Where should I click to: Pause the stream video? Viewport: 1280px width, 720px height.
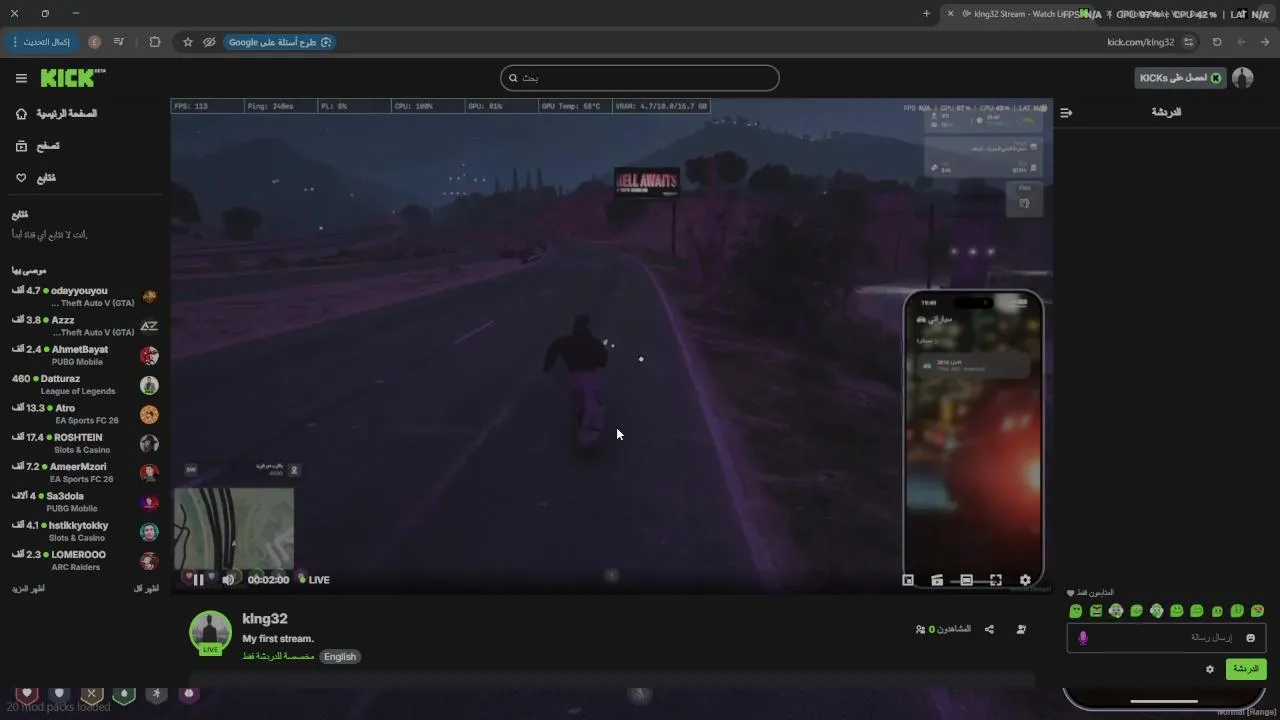(198, 580)
